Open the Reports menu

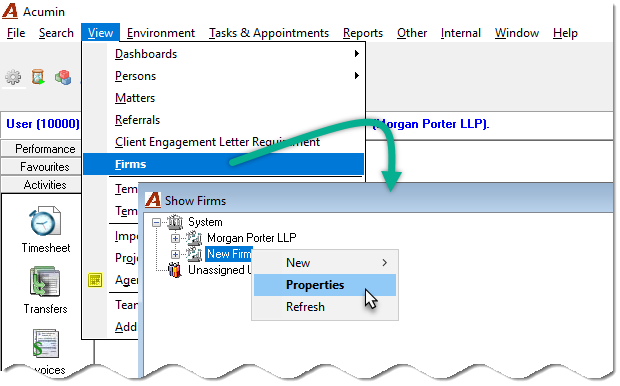tap(363, 33)
